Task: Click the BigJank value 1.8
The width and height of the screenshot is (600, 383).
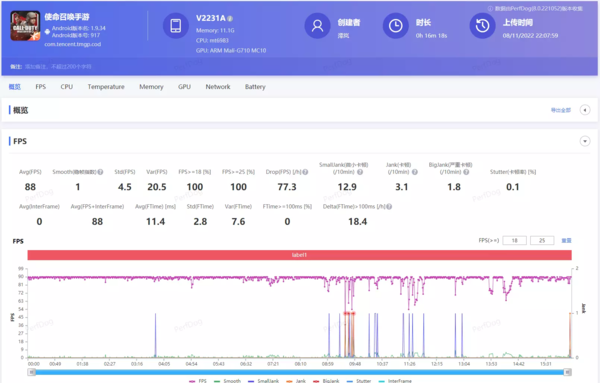Action: (x=454, y=187)
